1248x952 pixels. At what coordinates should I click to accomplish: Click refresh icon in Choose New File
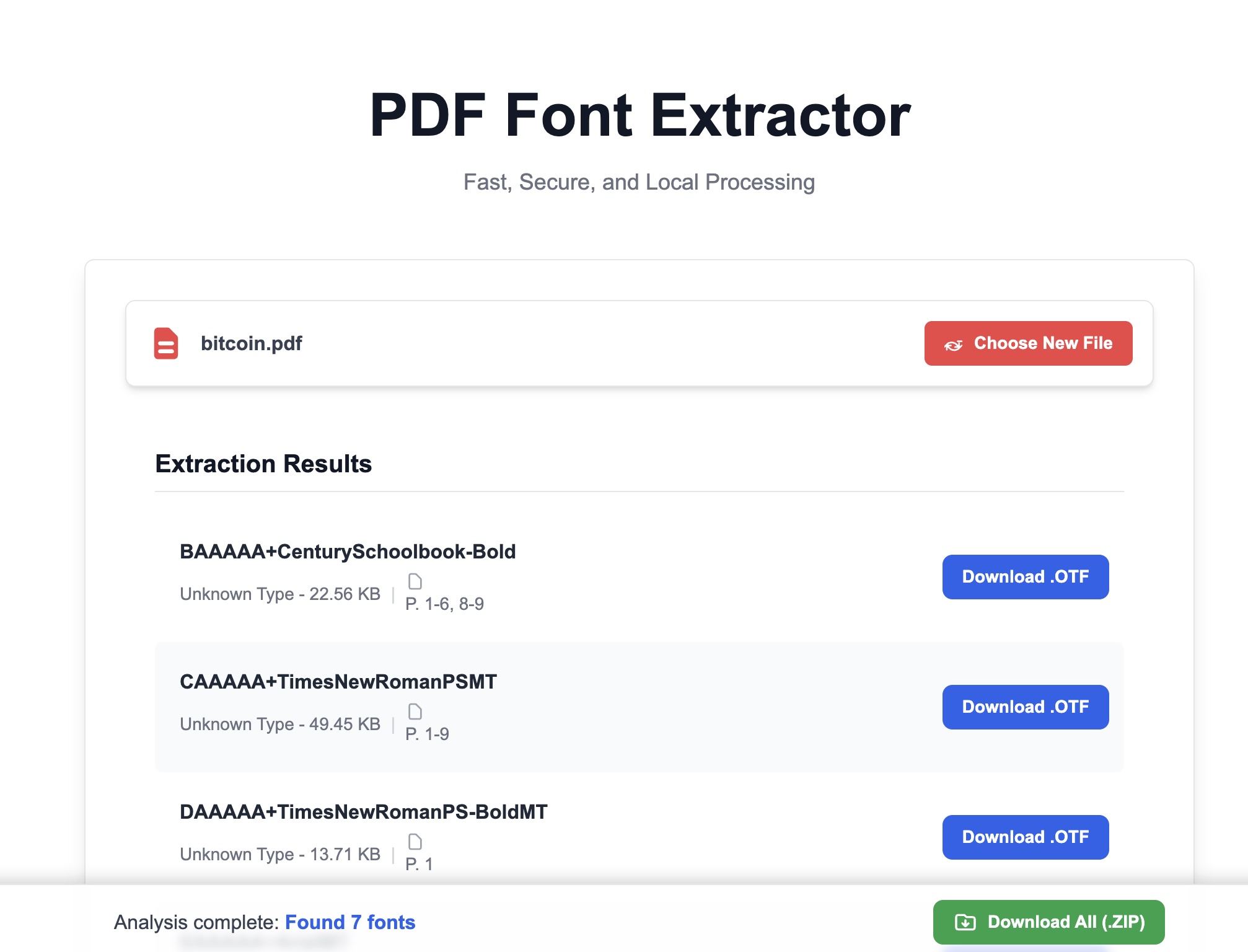tap(953, 345)
